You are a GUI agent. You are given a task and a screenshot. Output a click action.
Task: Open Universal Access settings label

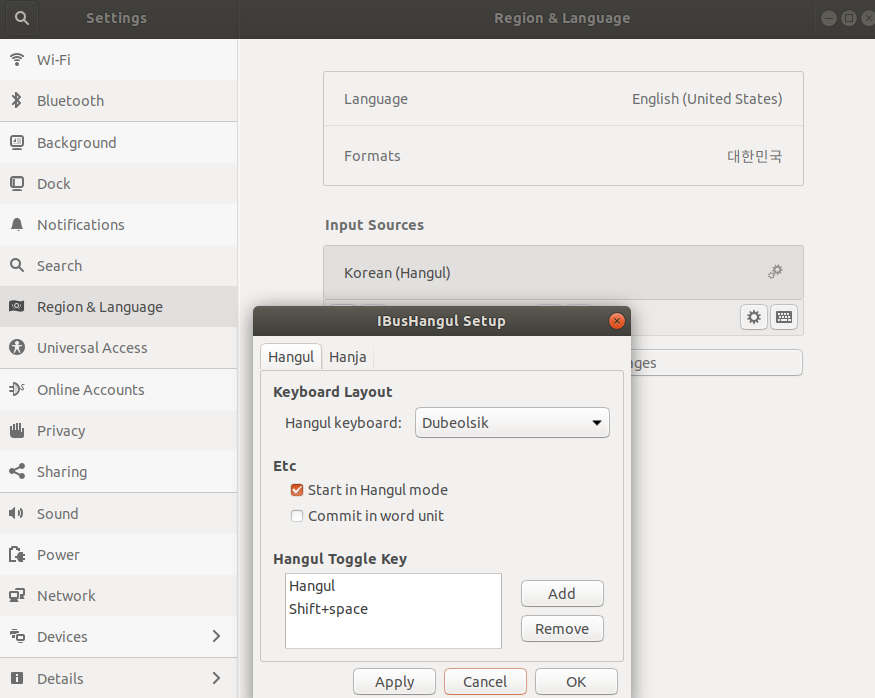pos(92,348)
